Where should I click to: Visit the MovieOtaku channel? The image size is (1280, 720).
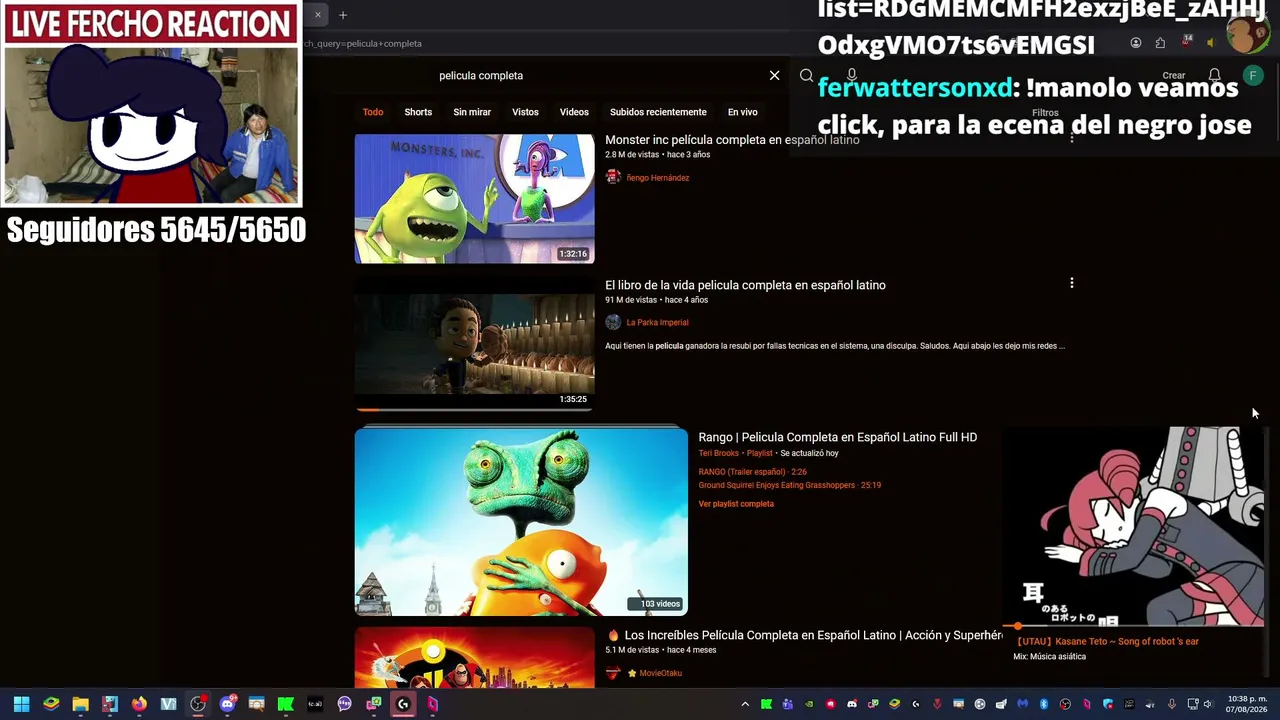coord(660,673)
